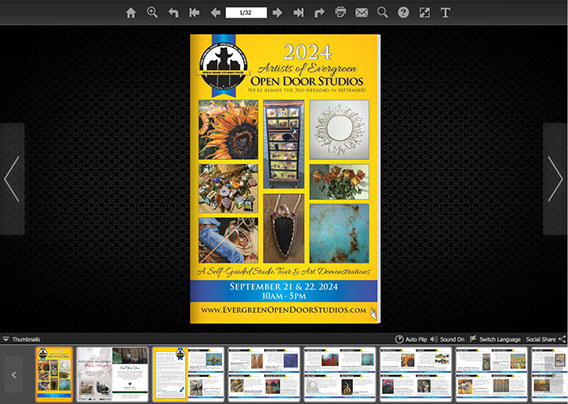Viewport: 568px width, 404px height.
Task: Open the Search magnifier icon
Action: (382, 13)
